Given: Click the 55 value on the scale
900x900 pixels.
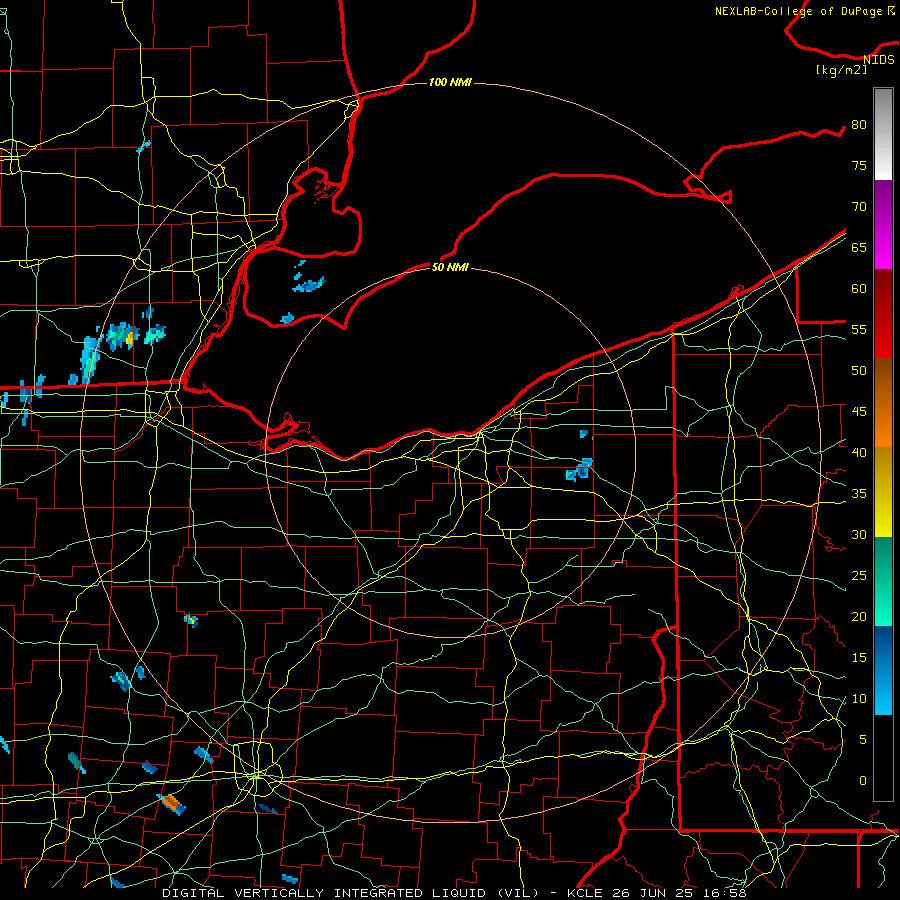Looking at the screenshot, I should pyautogui.click(x=859, y=329).
